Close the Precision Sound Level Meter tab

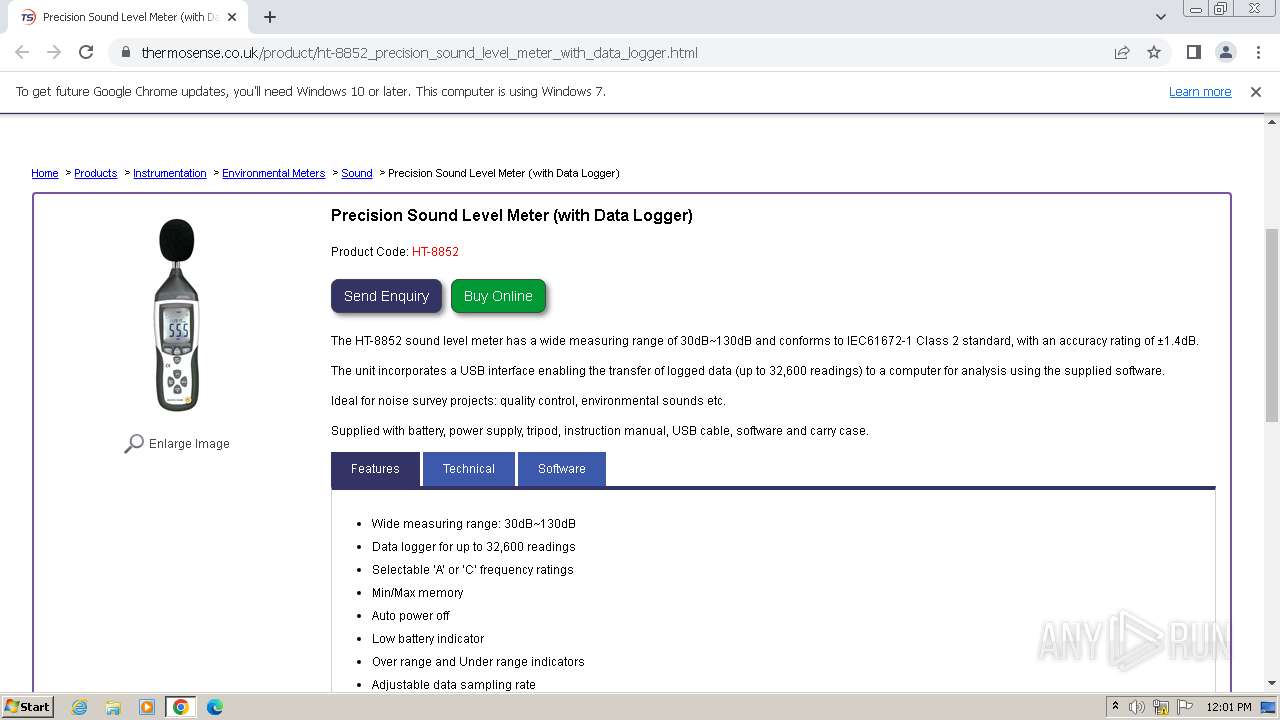point(233,17)
